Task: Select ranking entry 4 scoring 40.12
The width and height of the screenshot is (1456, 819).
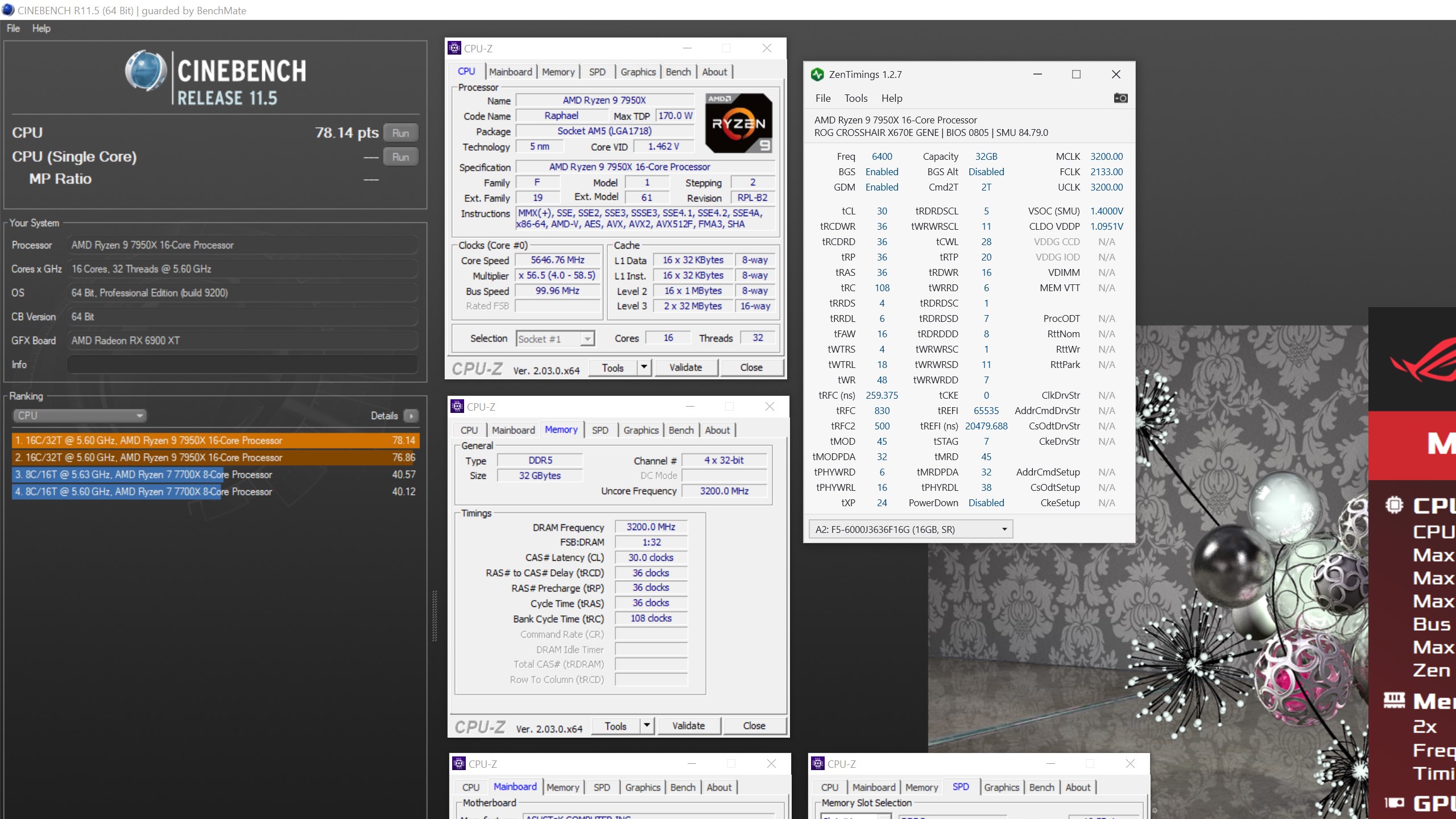Action: [216, 491]
